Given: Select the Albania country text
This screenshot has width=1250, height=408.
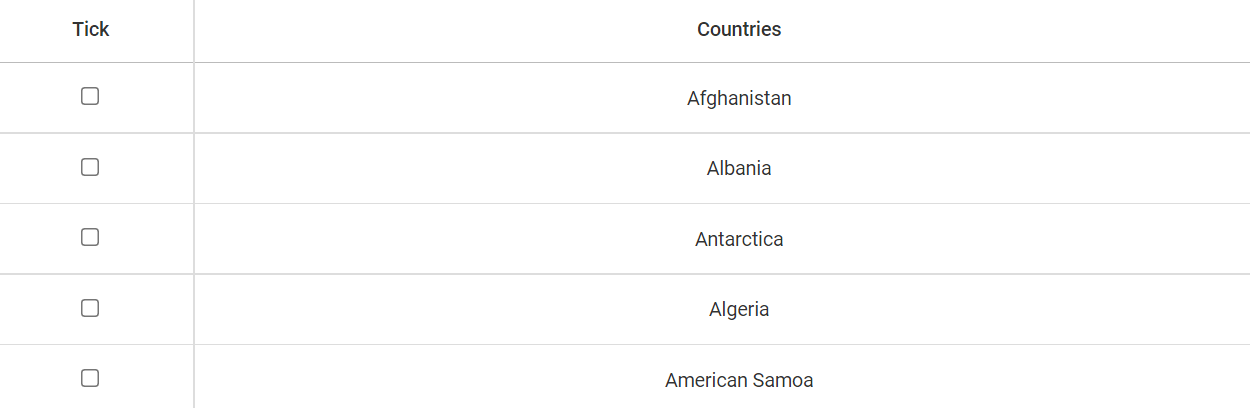Looking at the screenshot, I should point(739,168).
